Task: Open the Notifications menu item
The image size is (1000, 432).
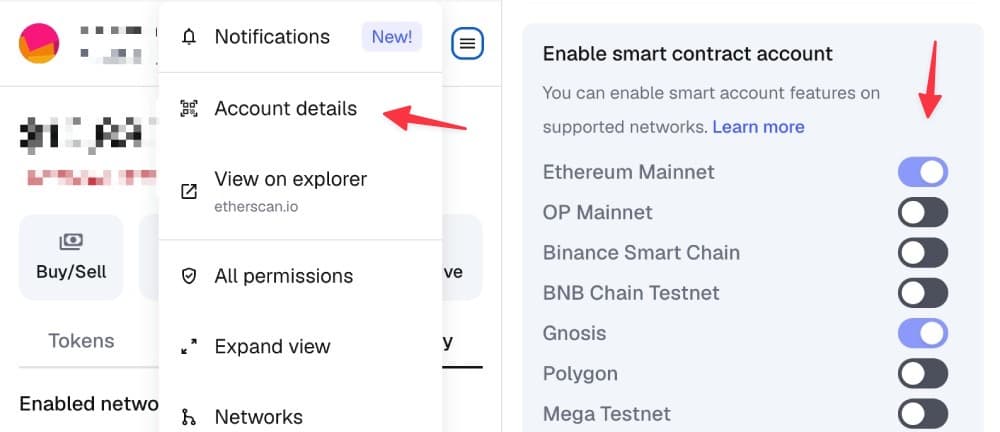Action: (272, 37)
